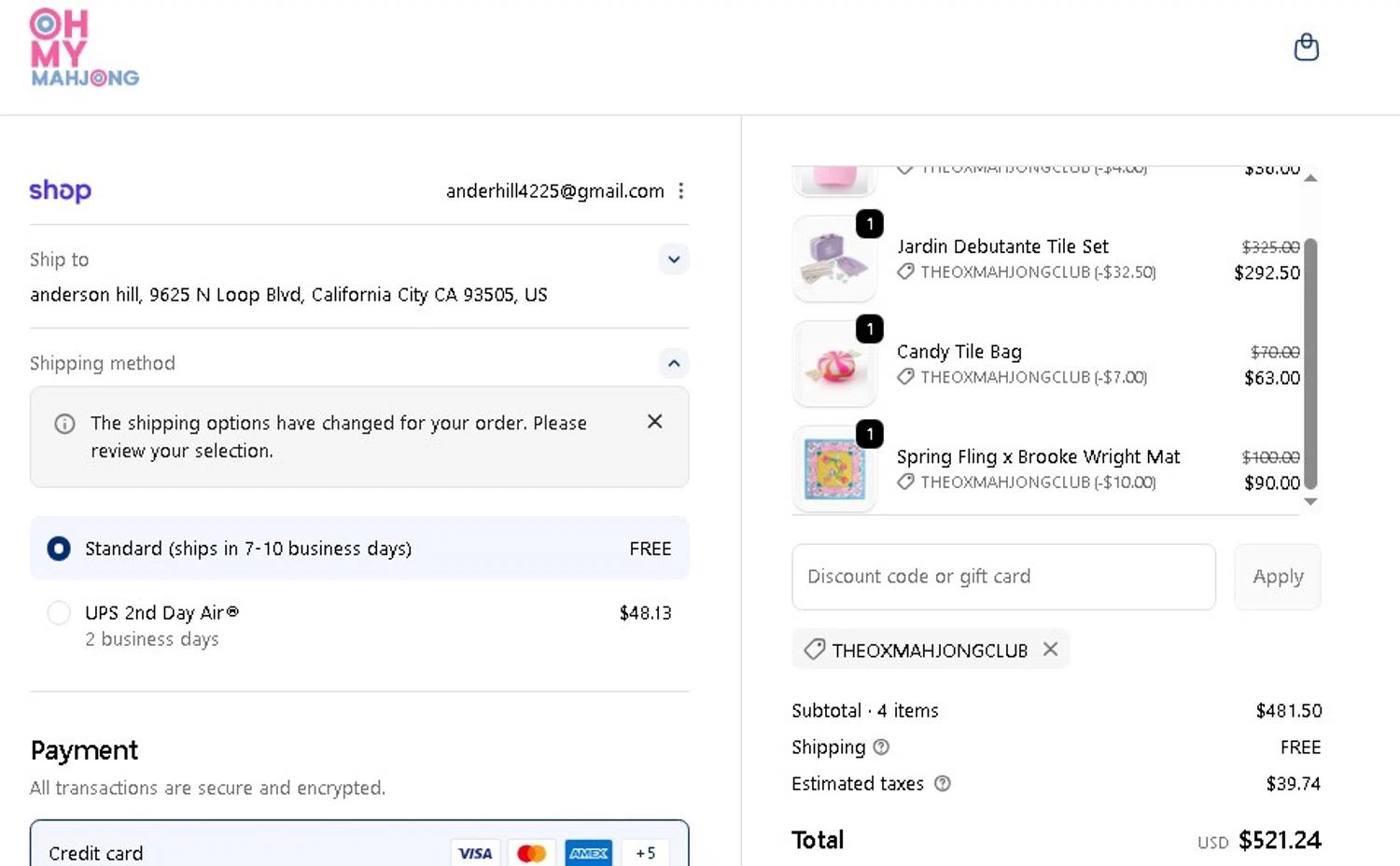
Task: Click the Apply discount button
Action: 1277,577
